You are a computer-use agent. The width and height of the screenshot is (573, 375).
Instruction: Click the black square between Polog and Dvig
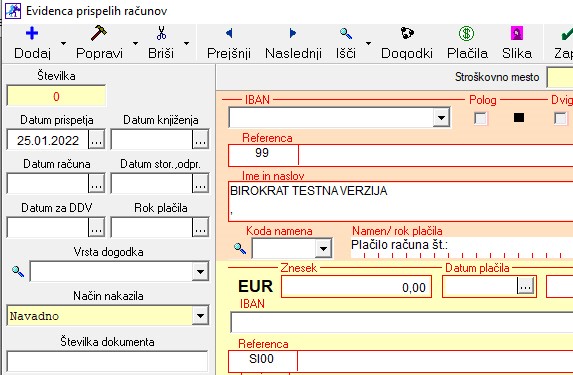point(519,117)
